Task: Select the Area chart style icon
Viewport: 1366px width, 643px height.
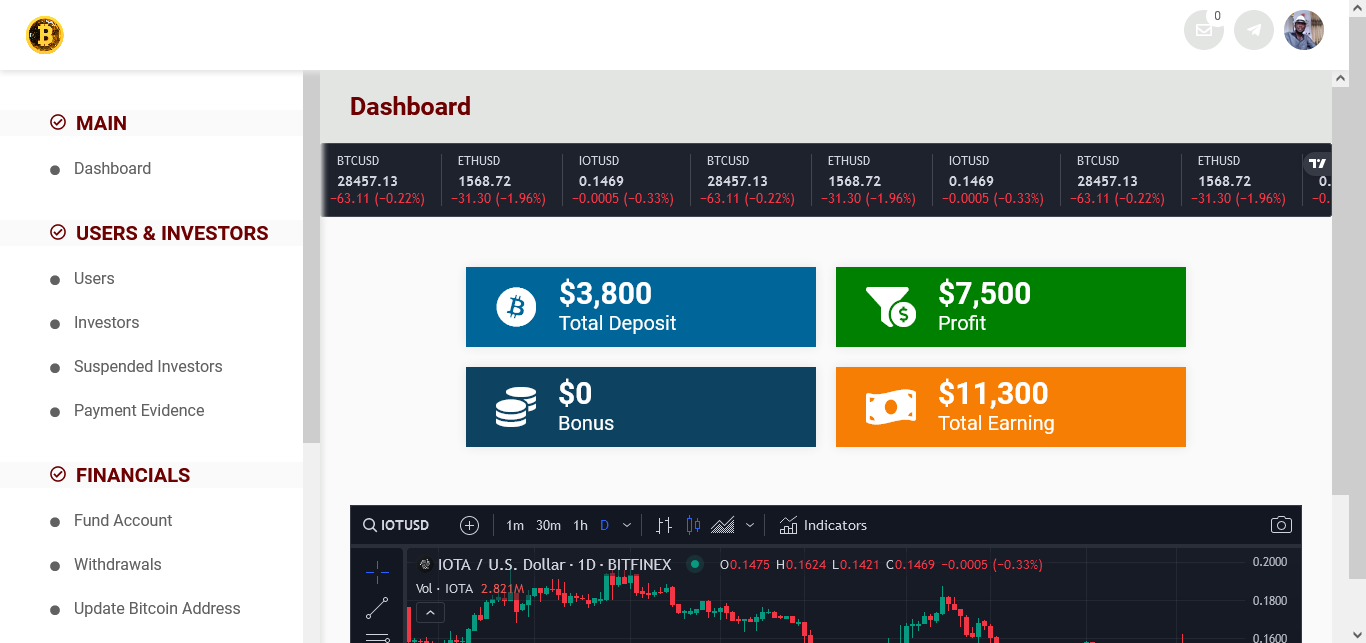Action: (x=723, y=525)
